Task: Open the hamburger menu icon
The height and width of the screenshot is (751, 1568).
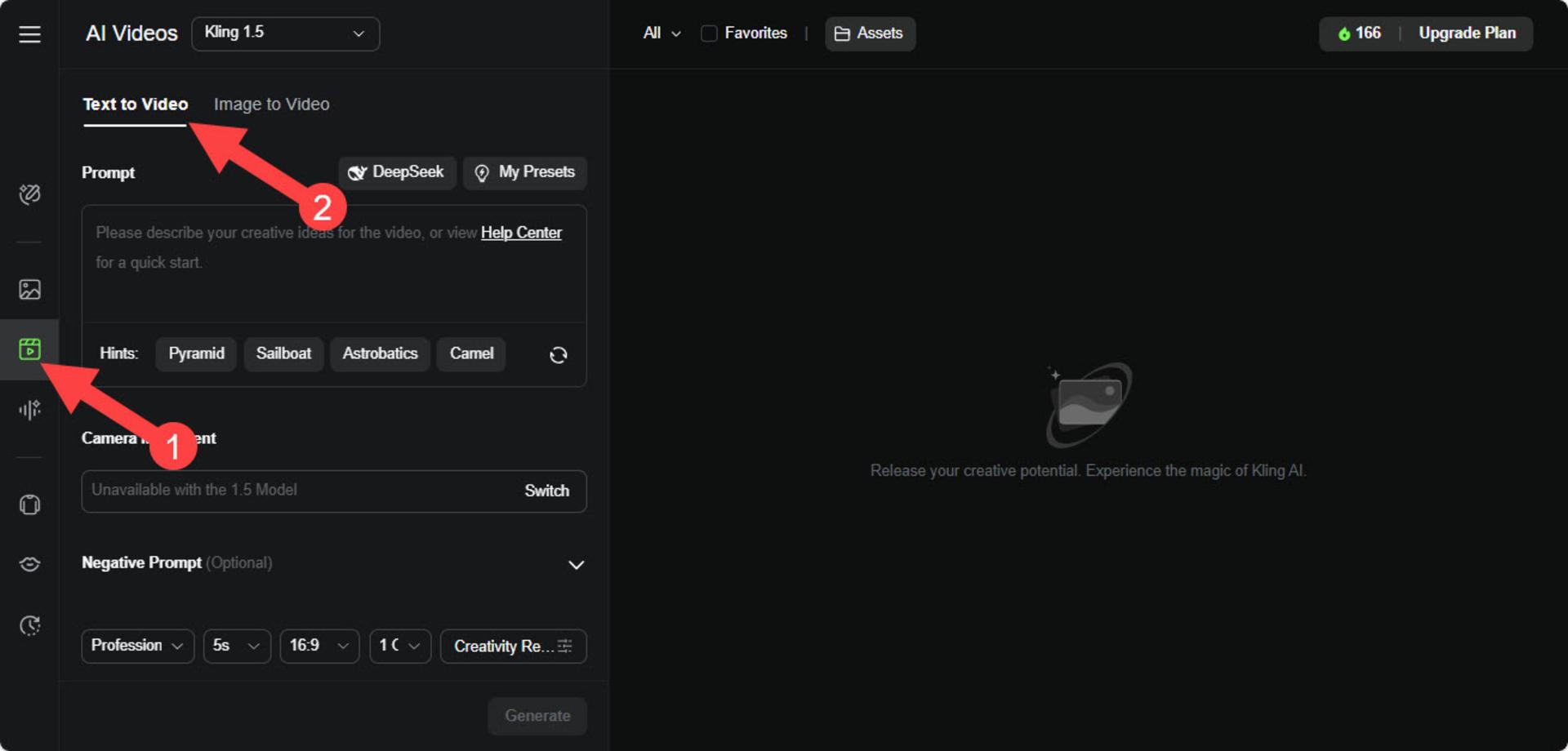Action: pyautogui.click(x=29, y=33)
